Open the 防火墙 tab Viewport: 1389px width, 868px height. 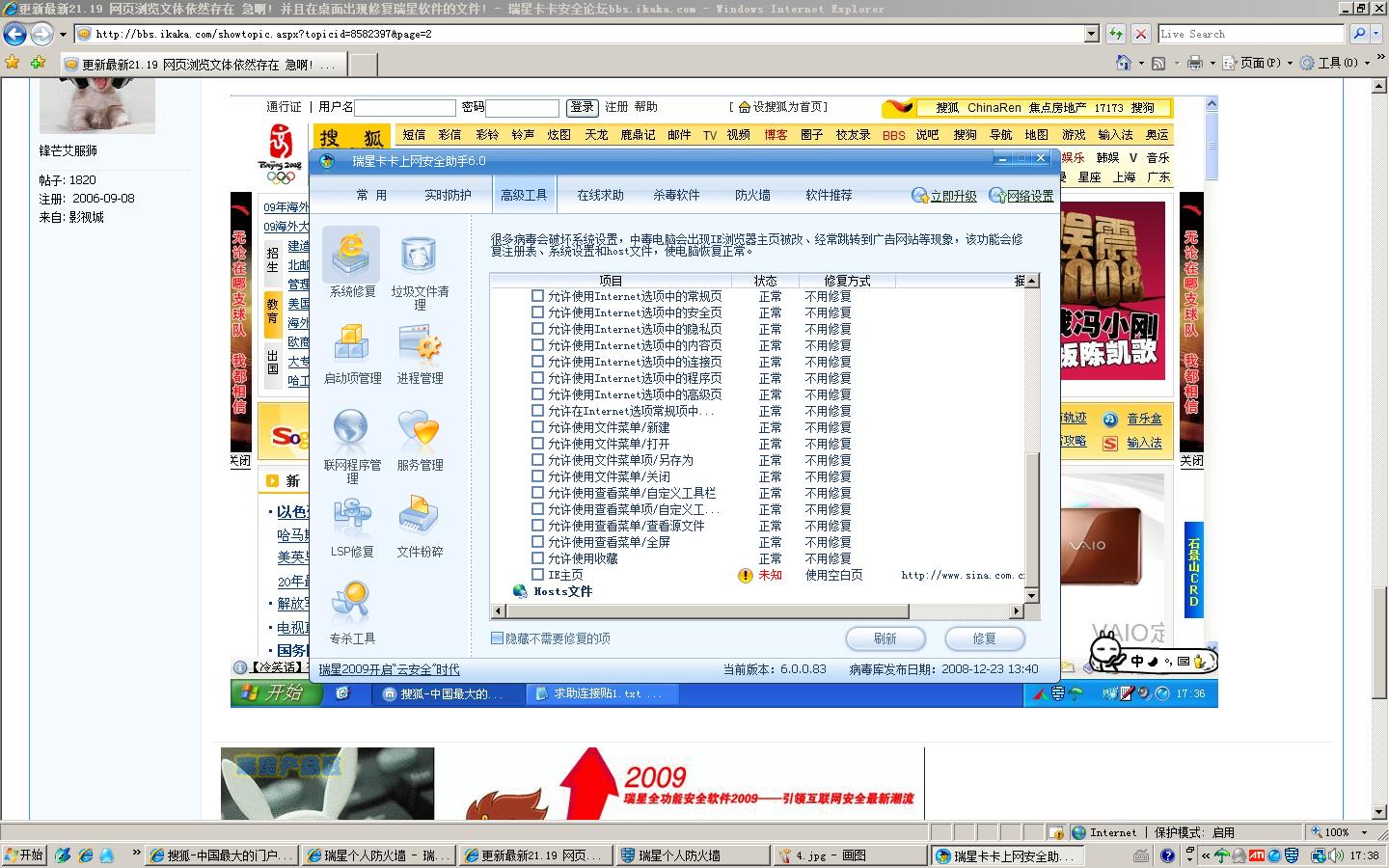coord(752,195)
